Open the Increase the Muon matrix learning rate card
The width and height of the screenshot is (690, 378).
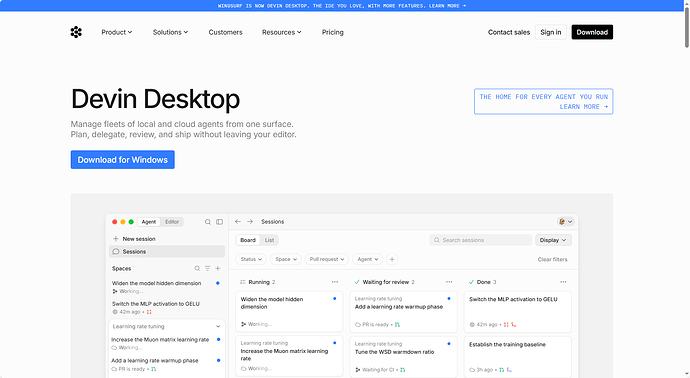point(289,356)
